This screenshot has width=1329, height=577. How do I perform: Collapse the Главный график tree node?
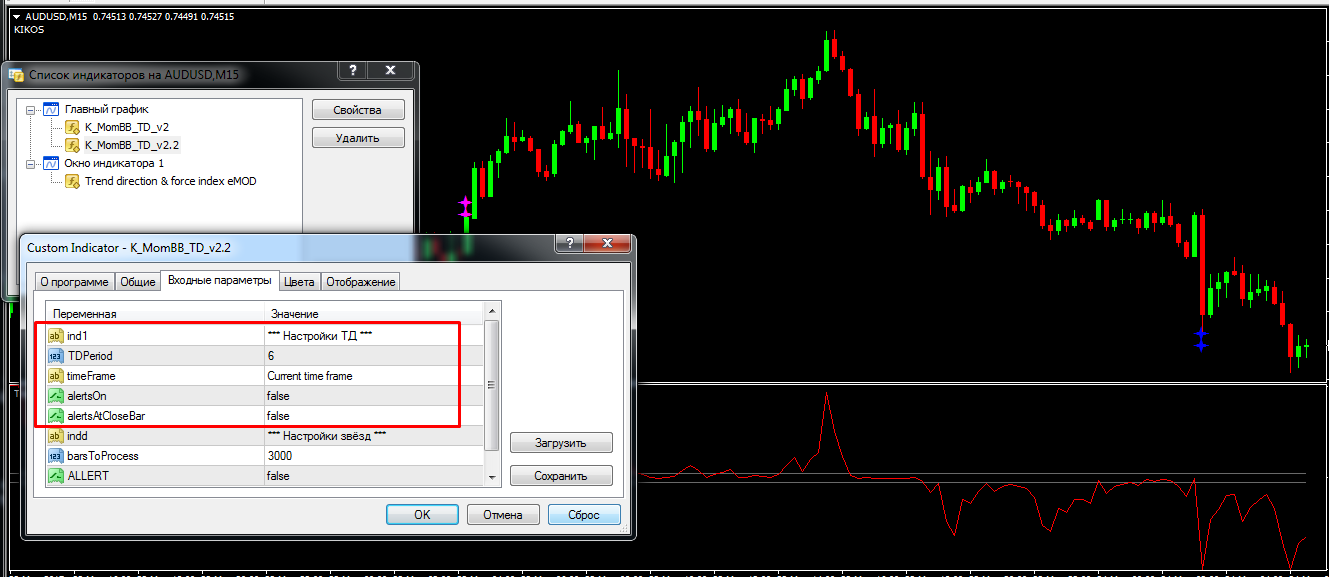tap(31, 109)
